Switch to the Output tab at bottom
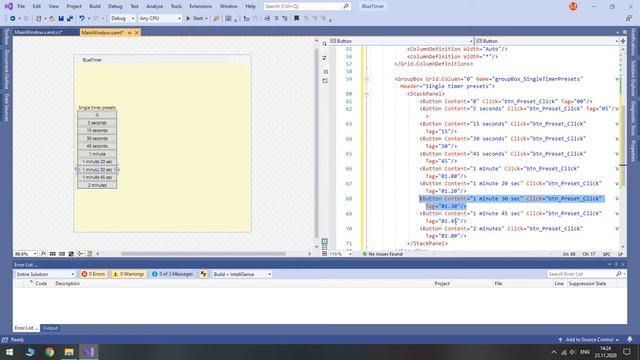Image resolution: width=640 pixels, height=360 pixels. point(50,328)
